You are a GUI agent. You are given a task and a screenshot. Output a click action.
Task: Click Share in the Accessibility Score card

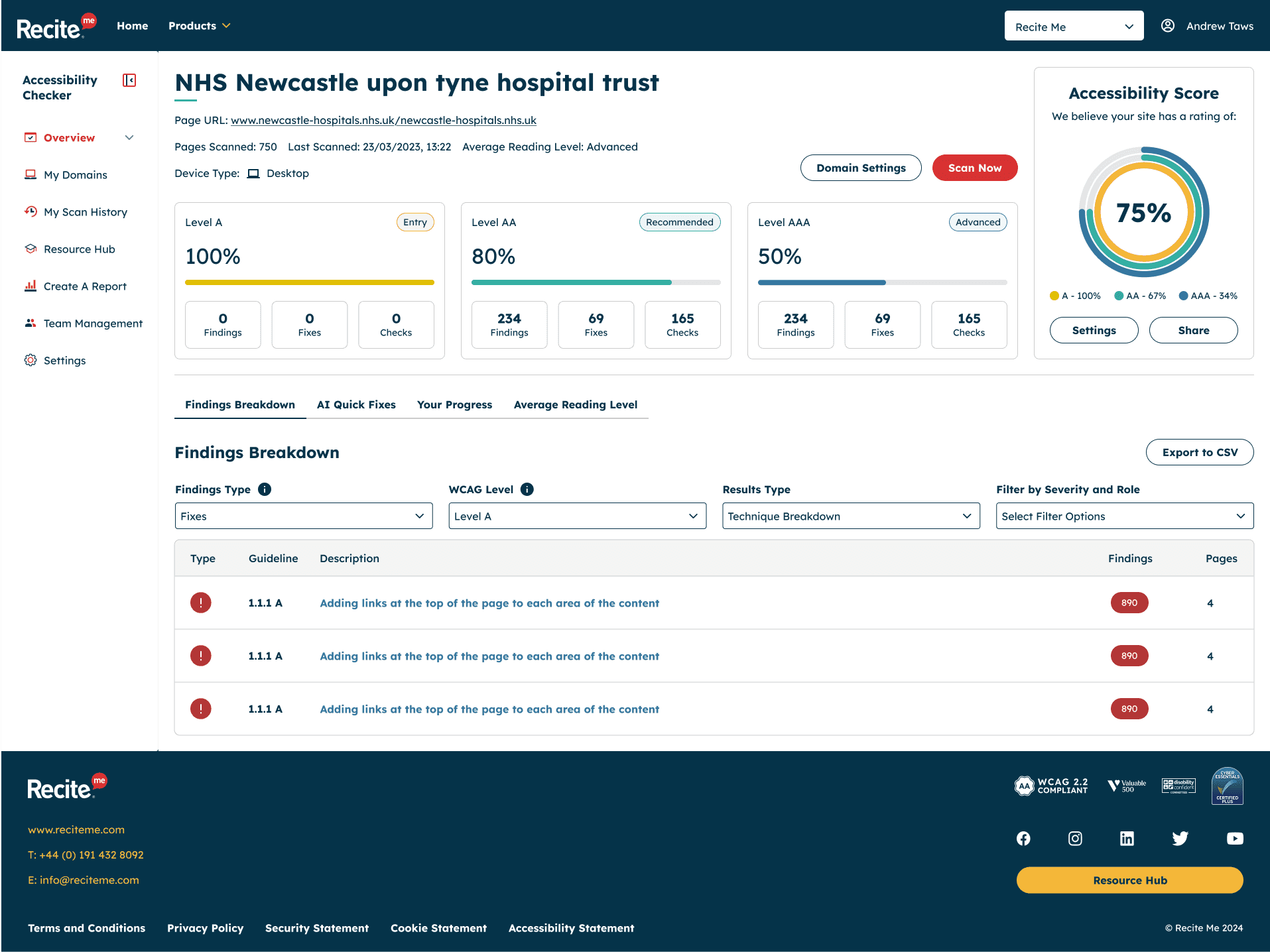1194,330
